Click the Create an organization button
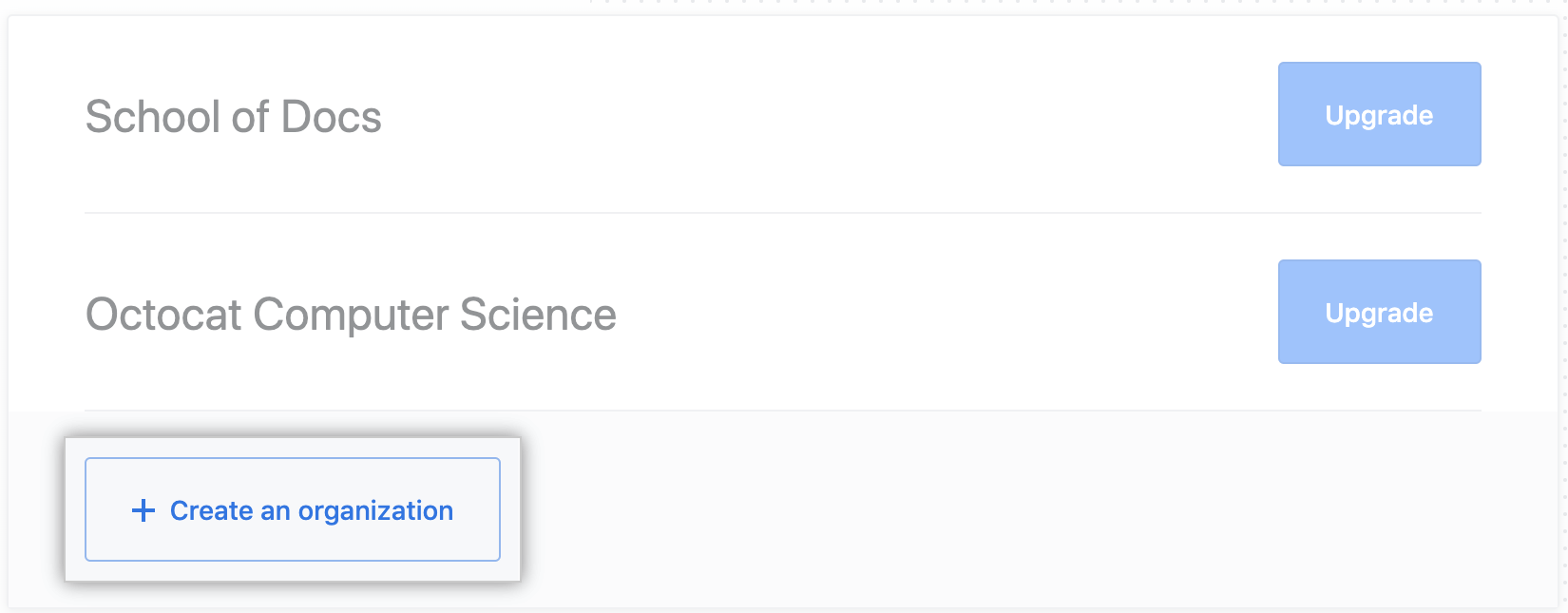 (x=293, y=510)
